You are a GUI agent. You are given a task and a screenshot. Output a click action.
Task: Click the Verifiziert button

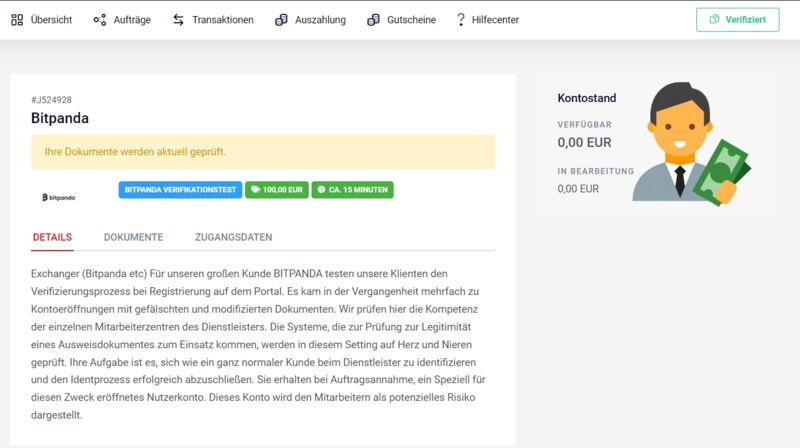click(737, 19)
